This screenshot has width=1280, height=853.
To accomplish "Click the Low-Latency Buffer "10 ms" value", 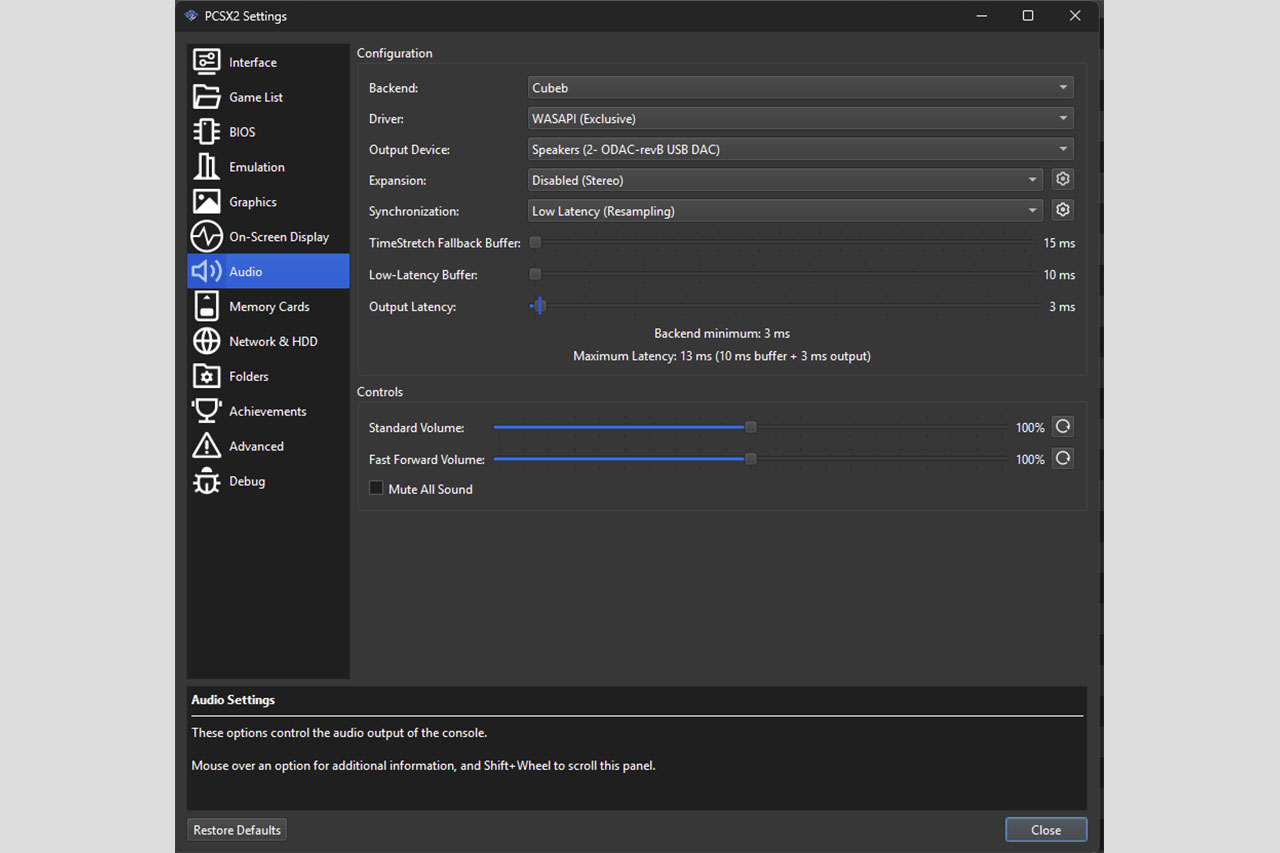I will [1059, 275].
